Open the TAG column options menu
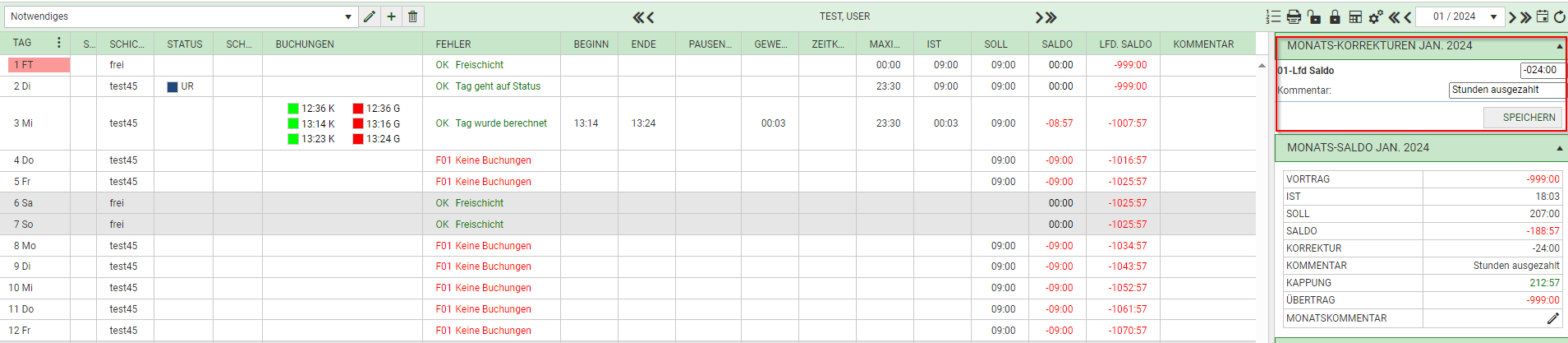Viewport: 1568px width, 343px height. tap(58, 43)
